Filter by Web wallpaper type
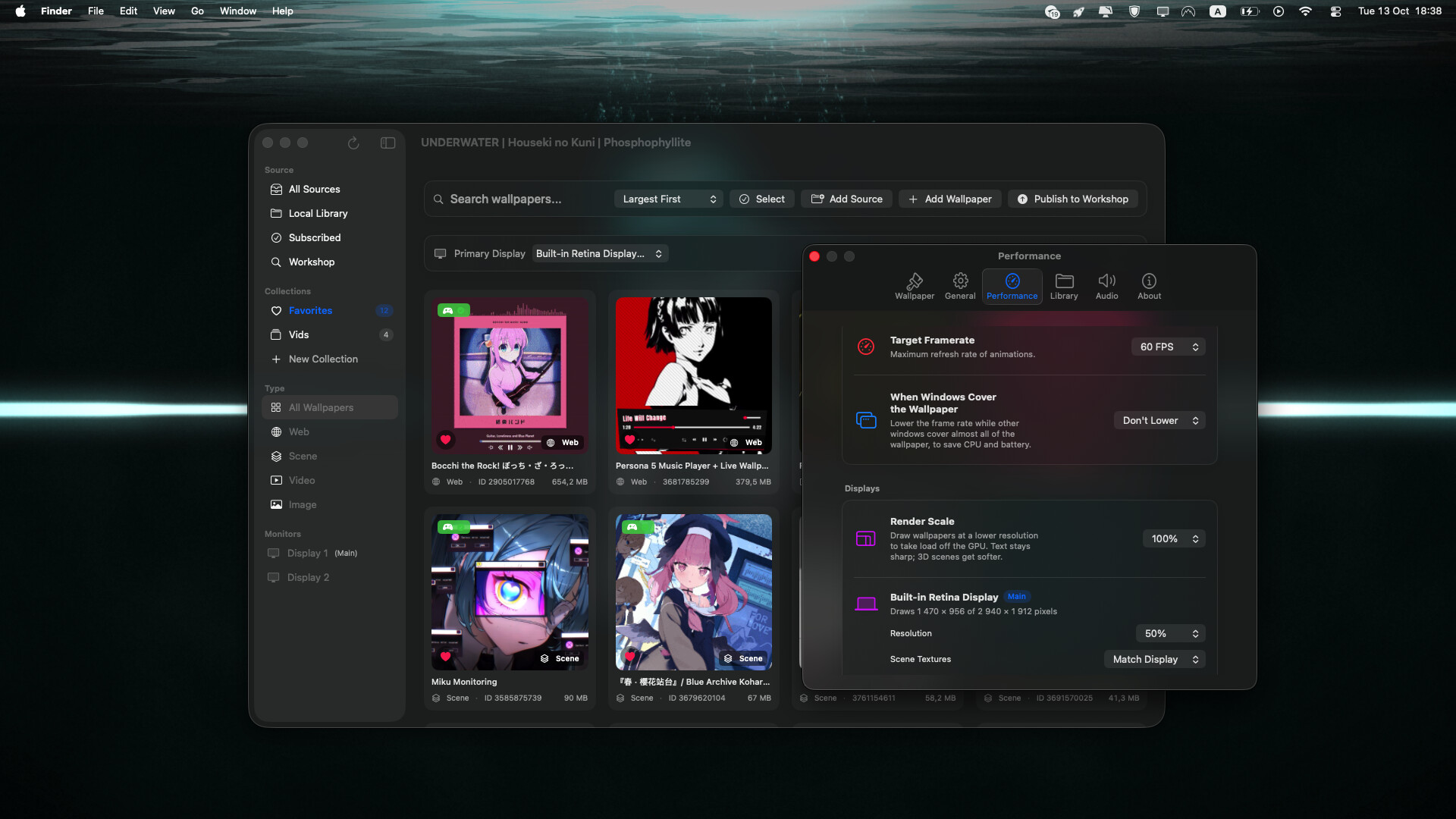 point(330,431)
